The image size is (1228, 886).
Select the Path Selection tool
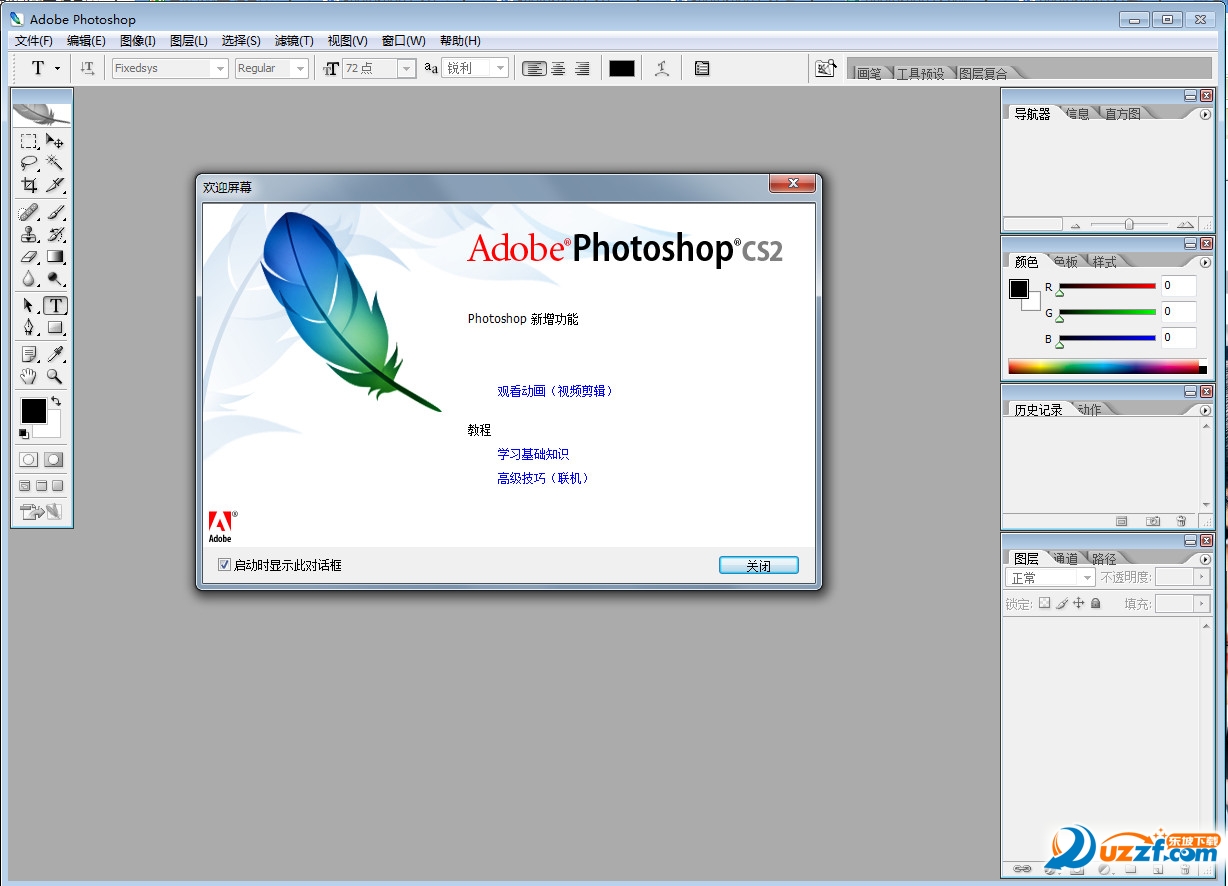29,305
